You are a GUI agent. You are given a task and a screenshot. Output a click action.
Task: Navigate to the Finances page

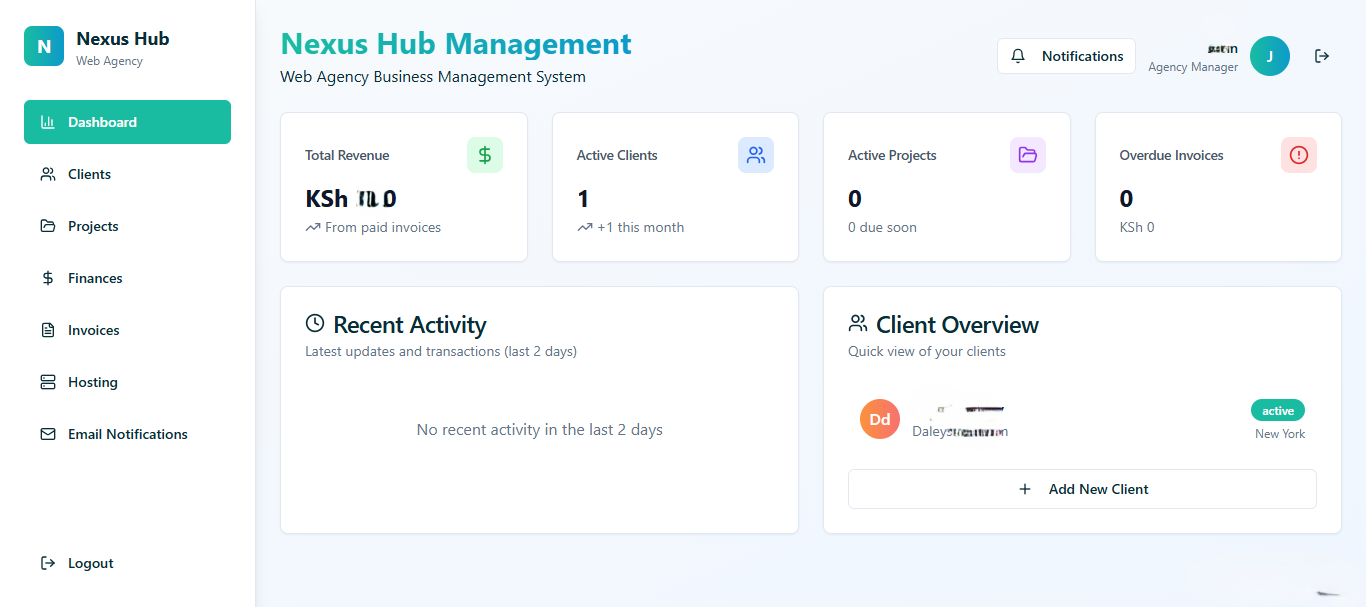point(95,278)
